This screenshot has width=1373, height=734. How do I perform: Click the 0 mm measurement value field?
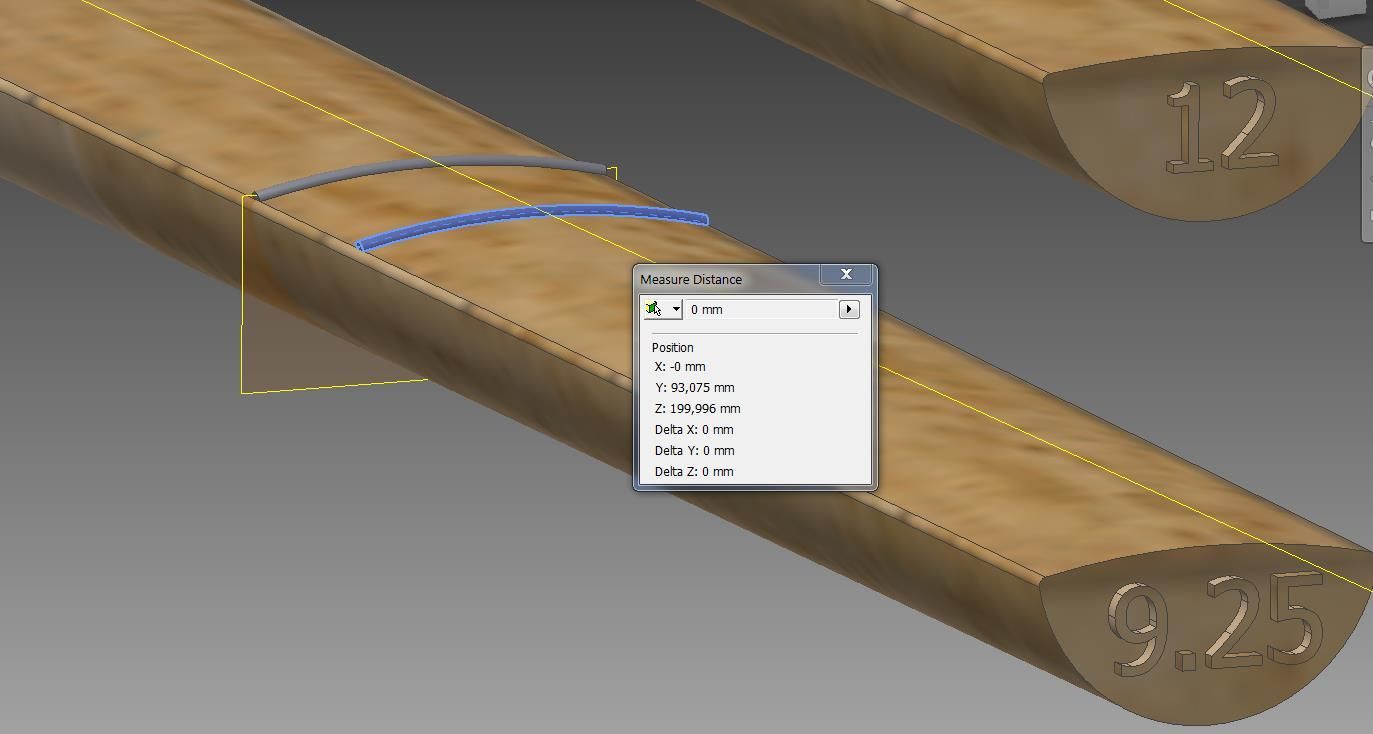coord(760,309)
